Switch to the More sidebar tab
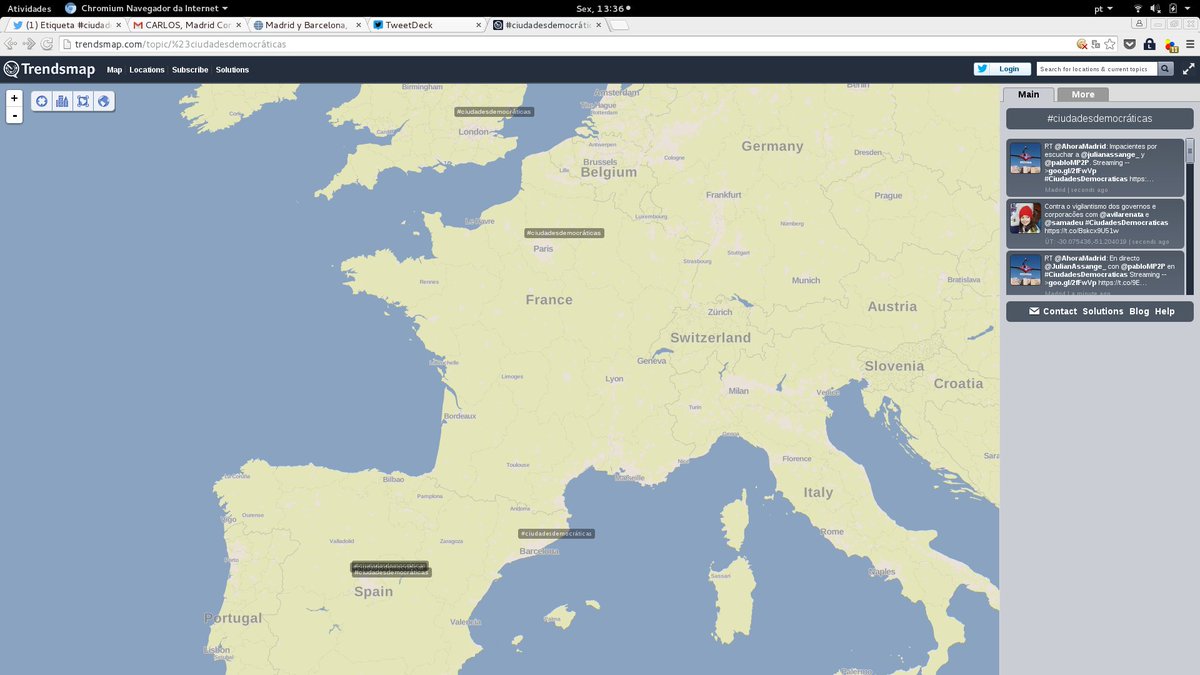Image resolution: width=1200 pixels, height=675 pixels. 1083,94
